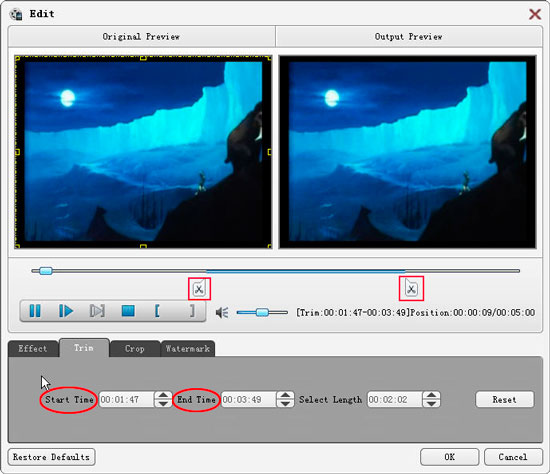Increase Start Time with up arrow

(x=163, y=395)
